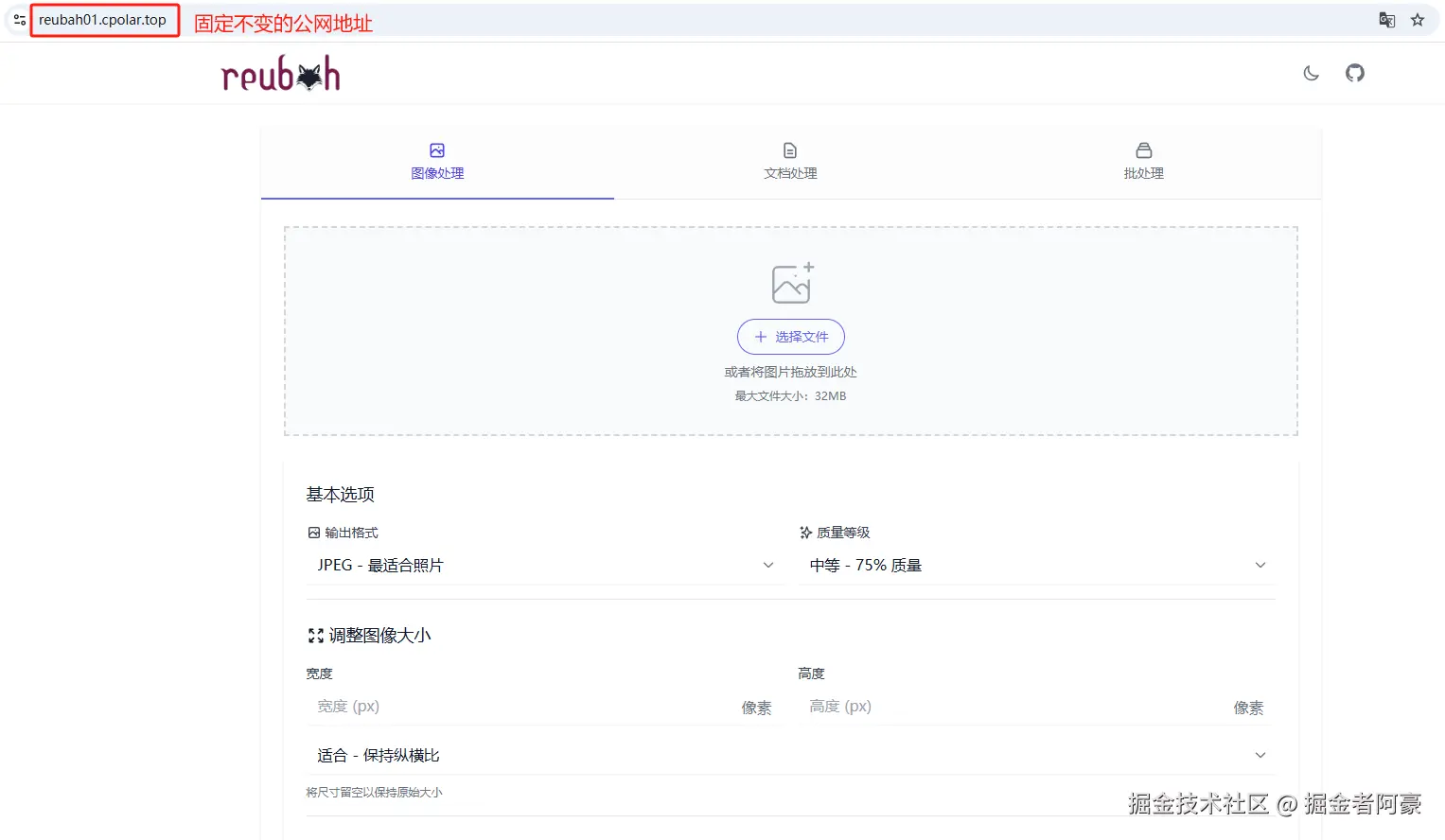Viewport: 1445px width, 840px height.
Task: Click the 调整图像大小 heading text
Action: 379,636
